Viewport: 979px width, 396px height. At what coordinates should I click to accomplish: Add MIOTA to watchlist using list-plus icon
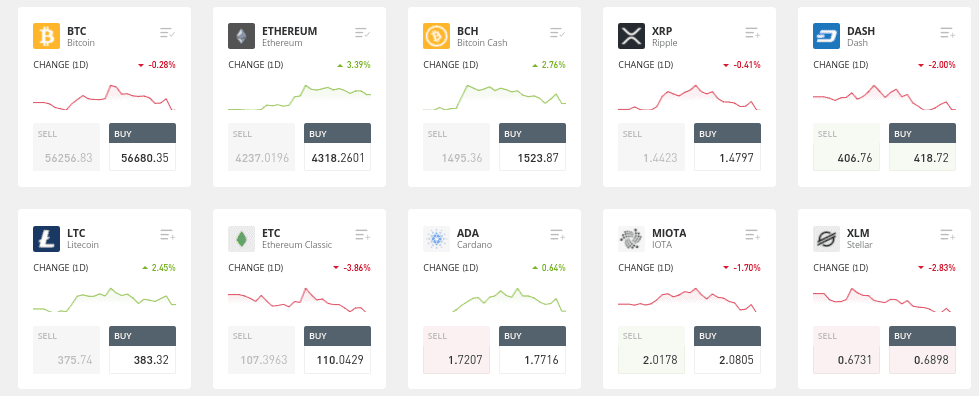point(752,235)
